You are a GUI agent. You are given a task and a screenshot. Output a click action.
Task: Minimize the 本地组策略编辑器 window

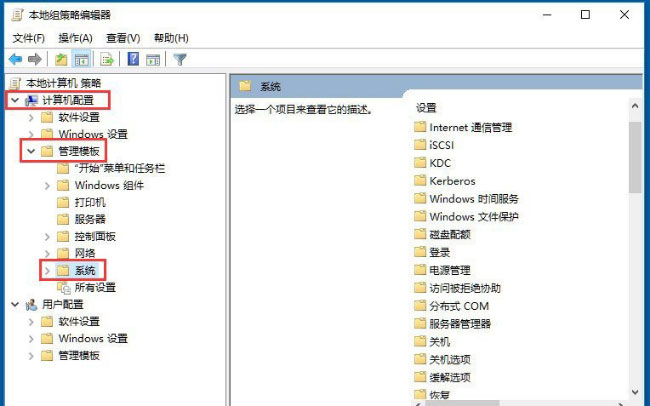pyautogui.click(x=547, y=15)
